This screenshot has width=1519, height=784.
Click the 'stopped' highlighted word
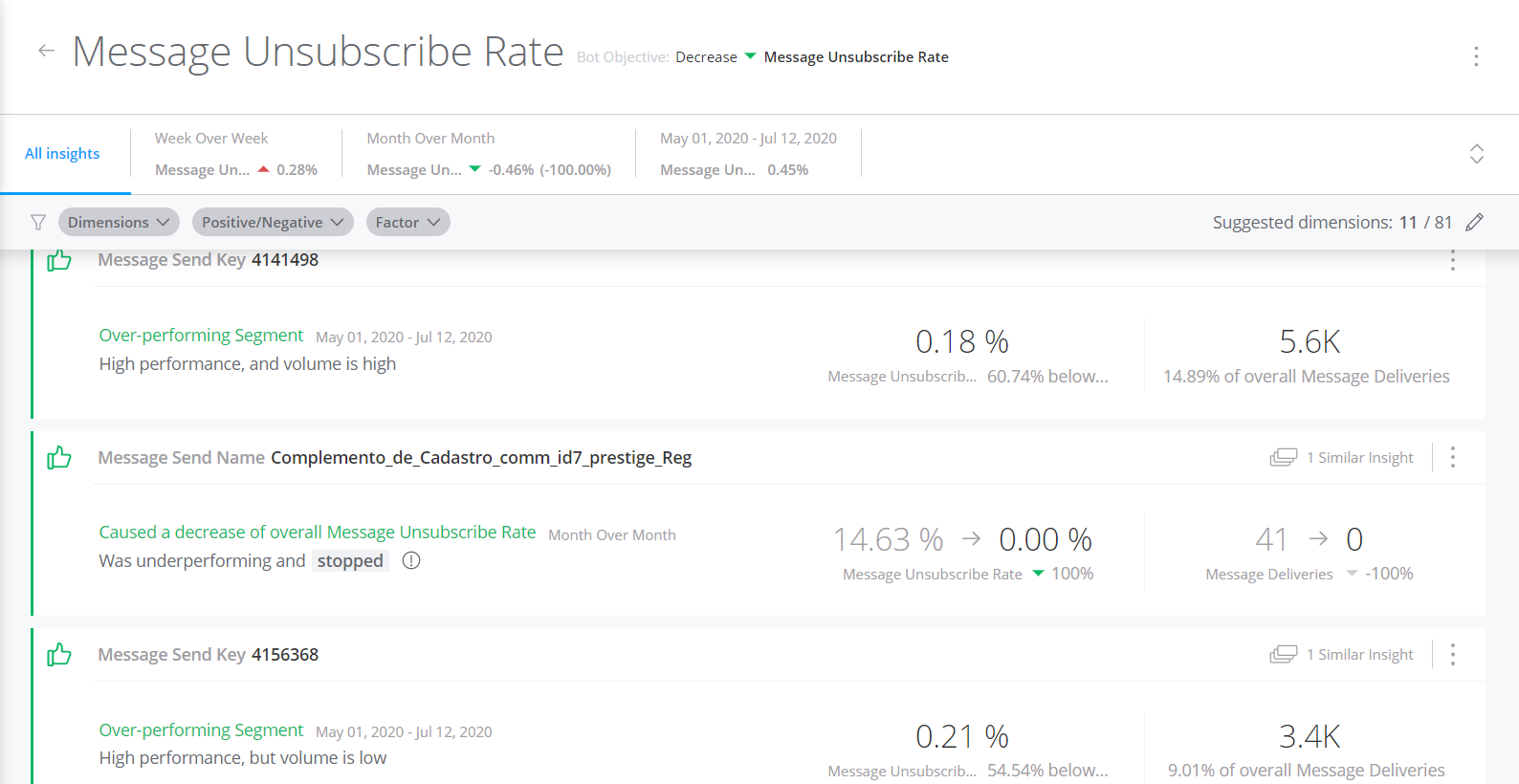click(x=350, y=561)
